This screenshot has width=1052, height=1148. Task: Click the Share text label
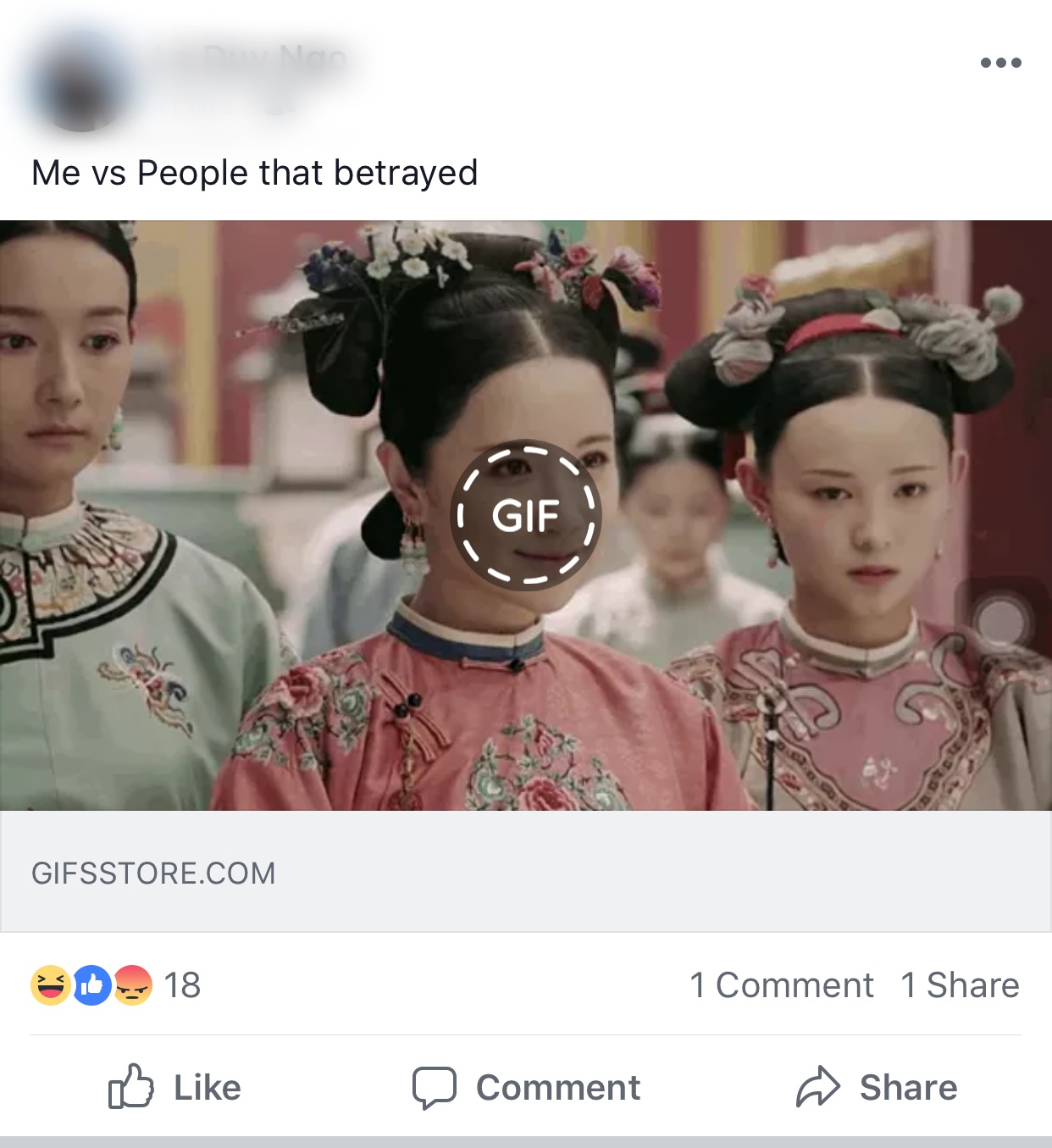(908, 1088)
